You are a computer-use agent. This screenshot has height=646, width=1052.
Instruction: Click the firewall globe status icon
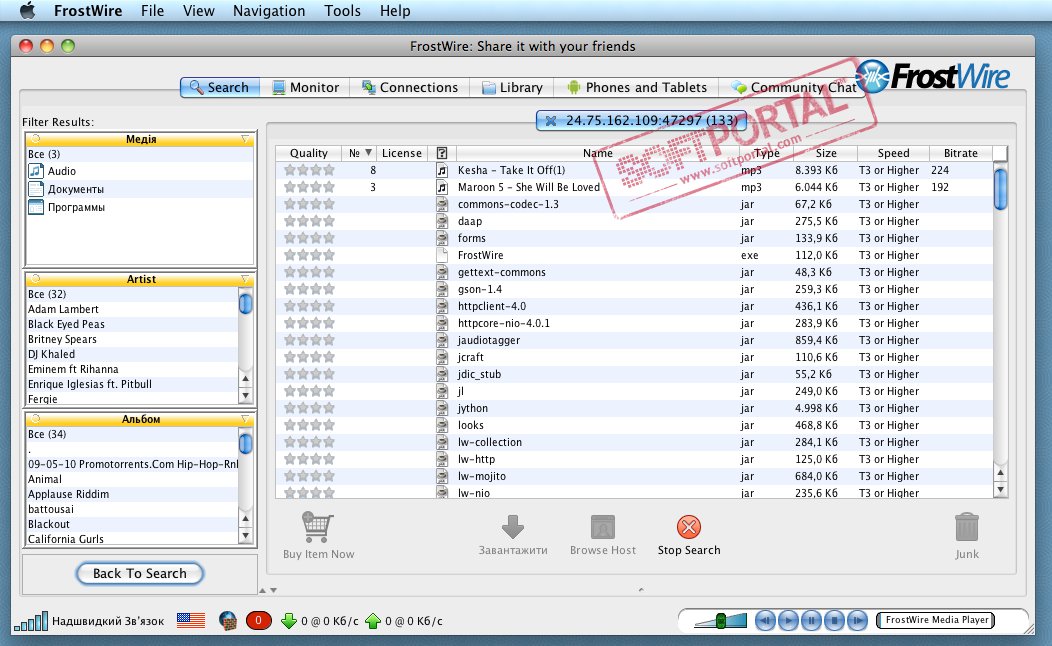pyautogui.click(x=228, y=621)
